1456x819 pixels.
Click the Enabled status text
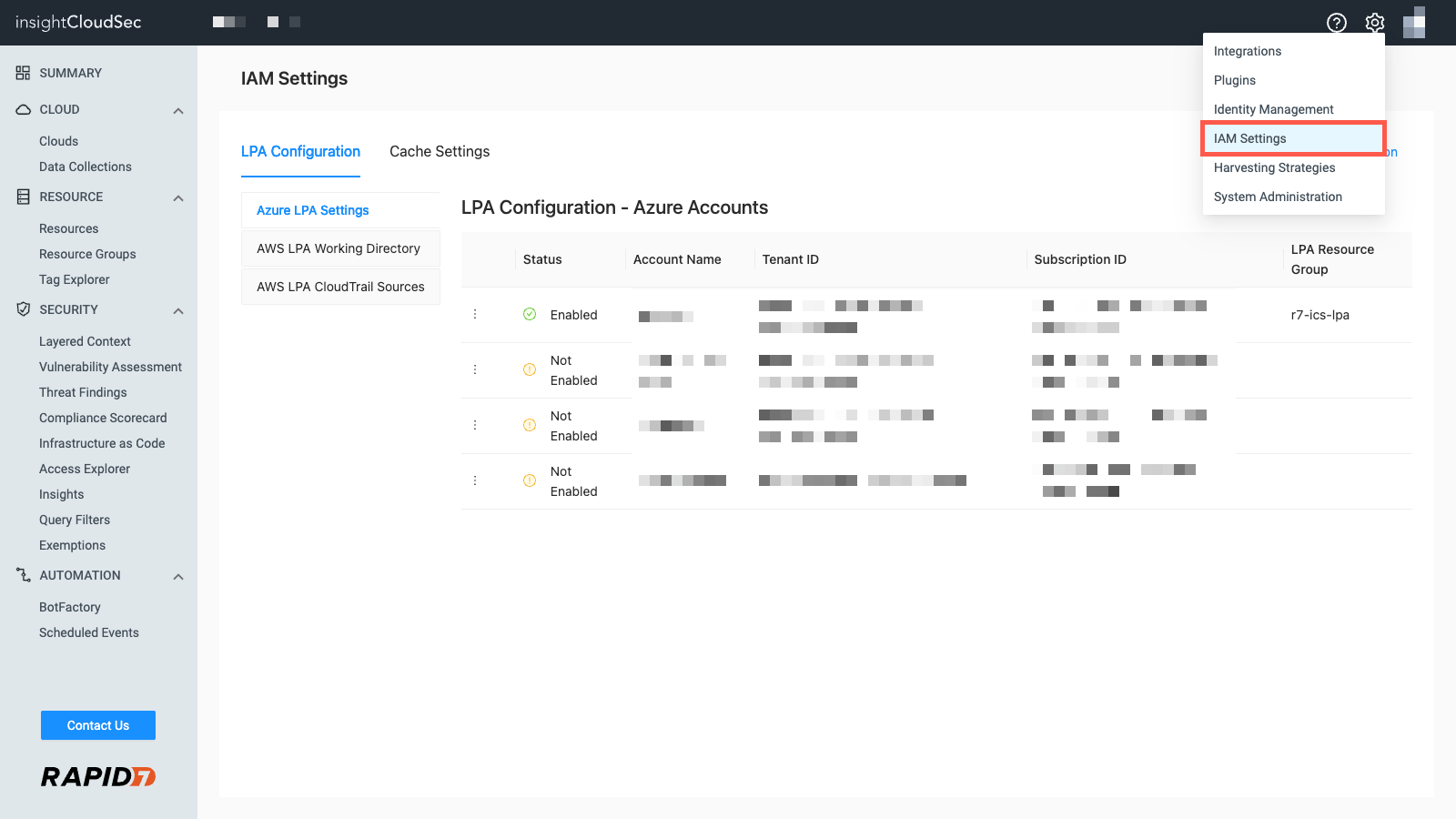[573, 315]
